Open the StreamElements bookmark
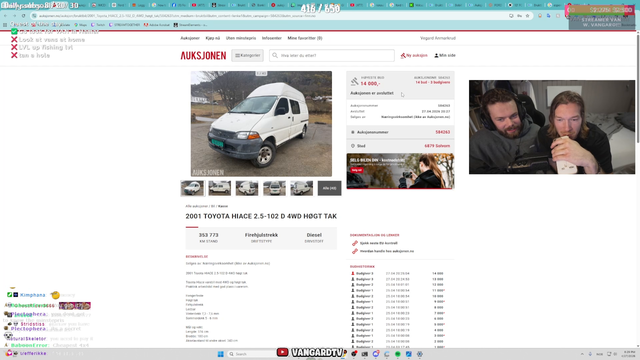The height and width of the screenshot is (360, 640). pyautogui.click(x=190, y=25)
